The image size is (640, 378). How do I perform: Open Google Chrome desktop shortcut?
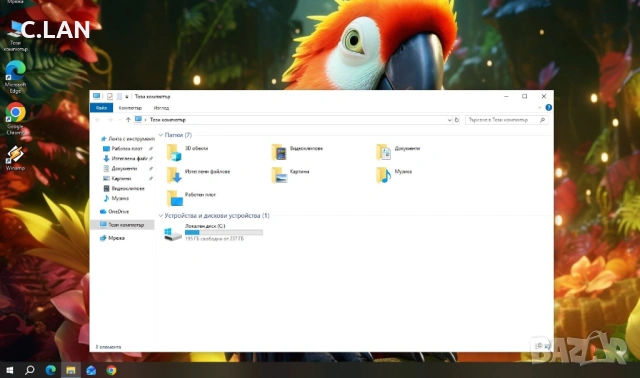tap(15, 119)
